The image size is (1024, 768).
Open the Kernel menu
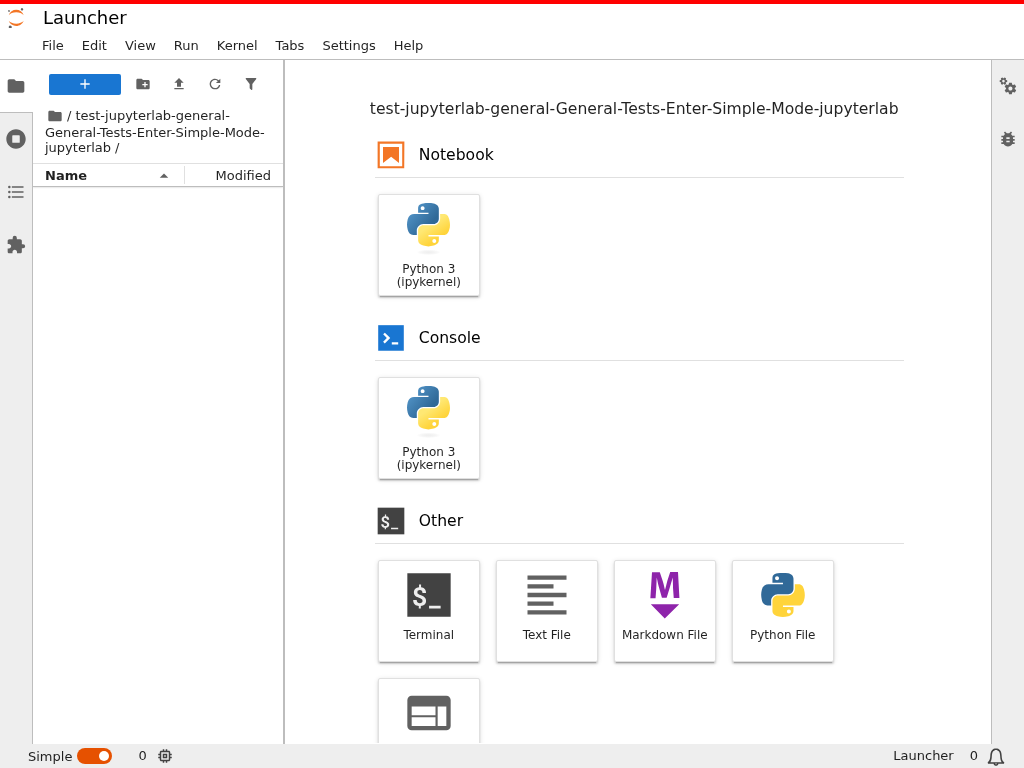coord(237,46)
